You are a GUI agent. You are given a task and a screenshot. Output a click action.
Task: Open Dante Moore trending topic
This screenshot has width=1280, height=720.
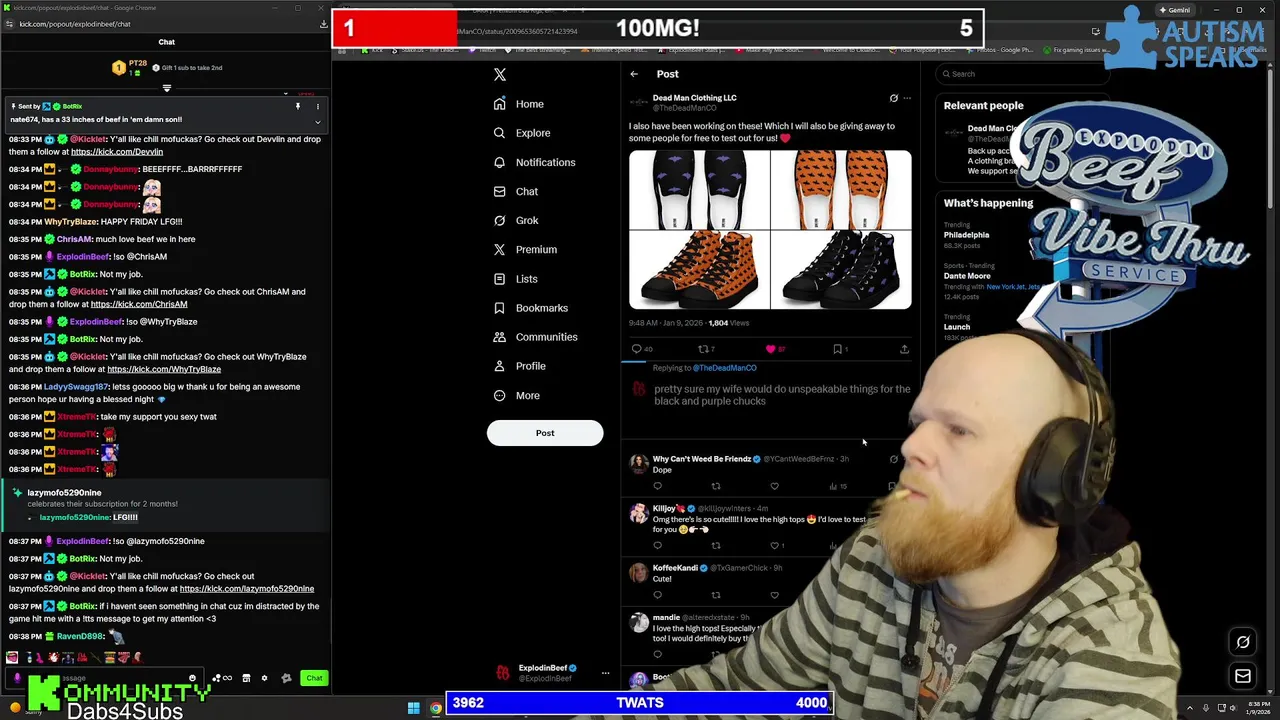(967, 276)
